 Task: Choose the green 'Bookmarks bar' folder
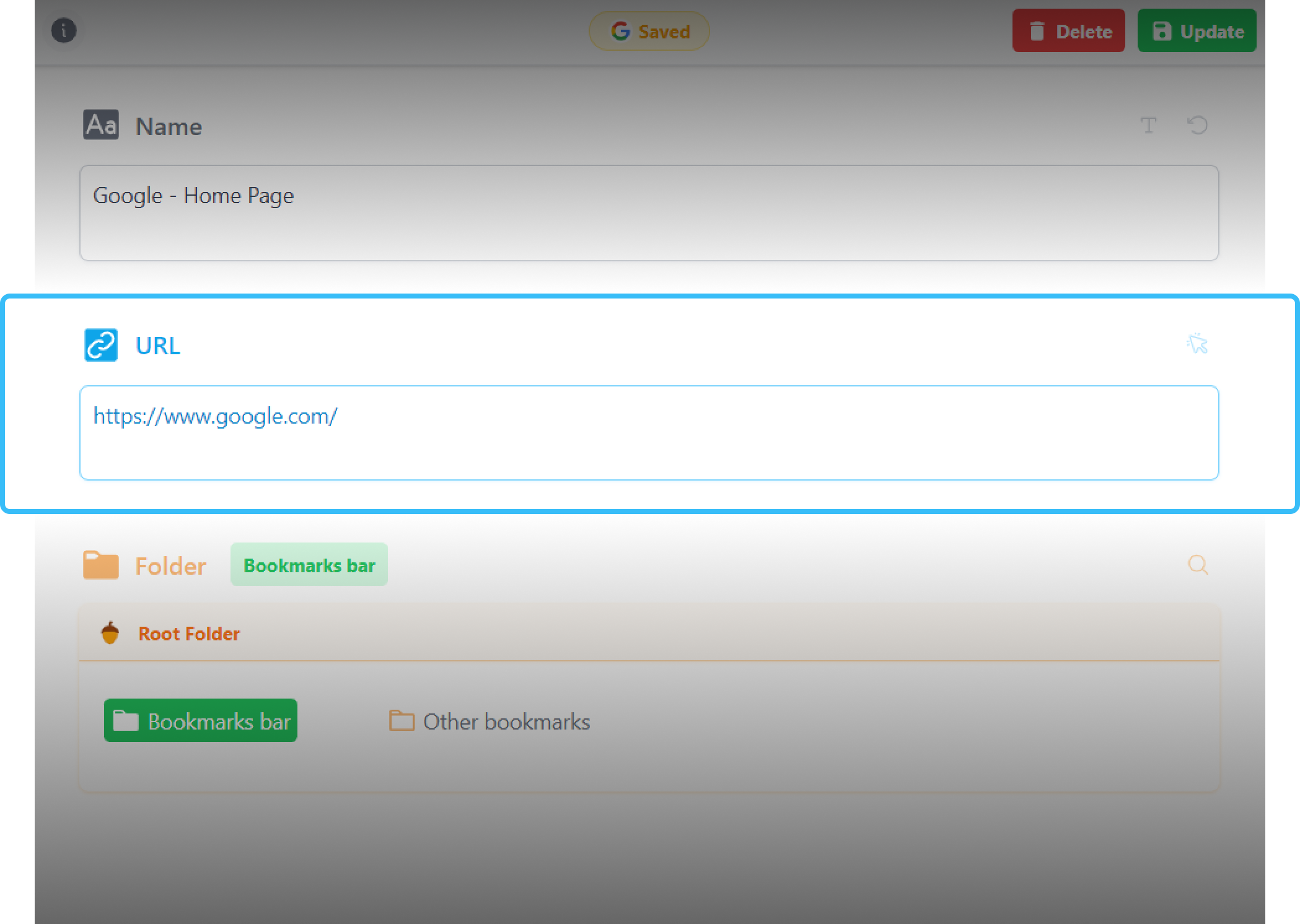pyautogui.click(x=201, y=721)
